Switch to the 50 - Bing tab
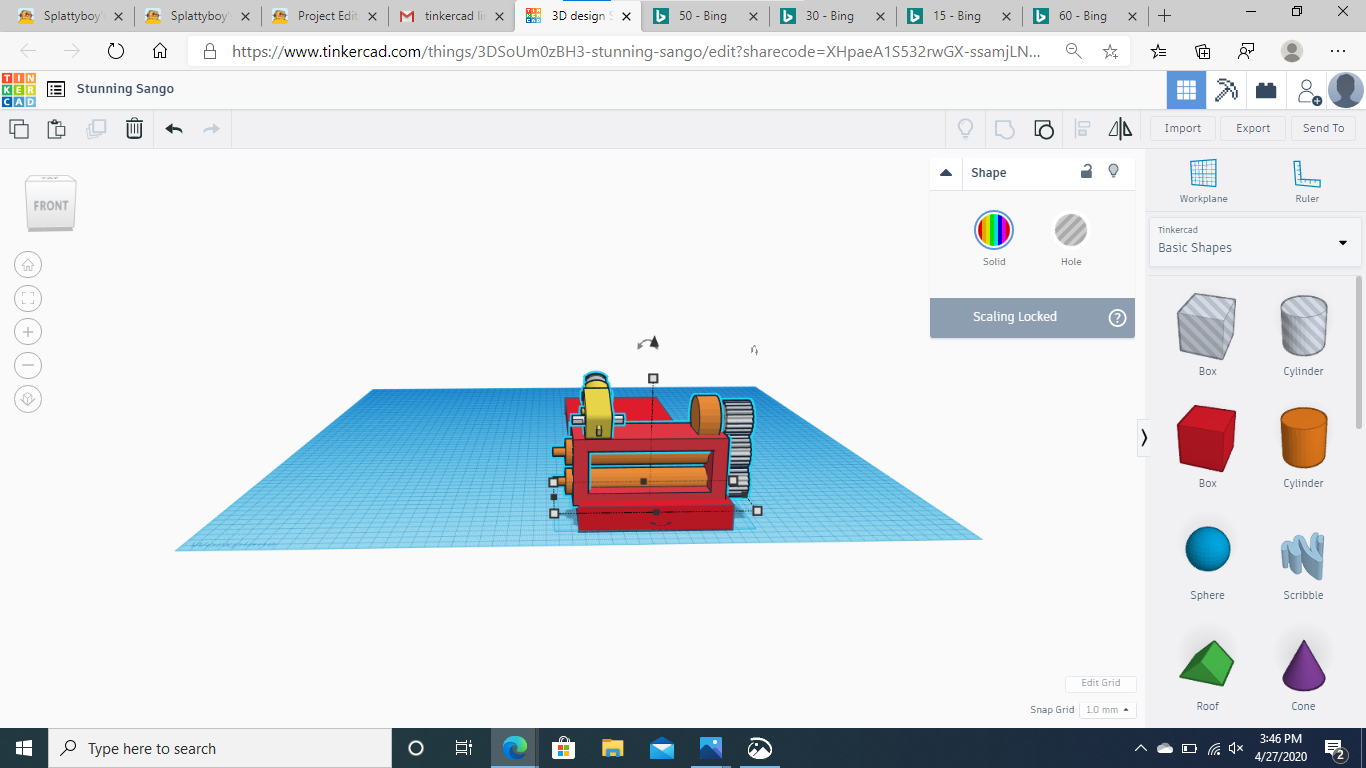The width and height of the screenshot is (1366, 768). pos(705,16)
